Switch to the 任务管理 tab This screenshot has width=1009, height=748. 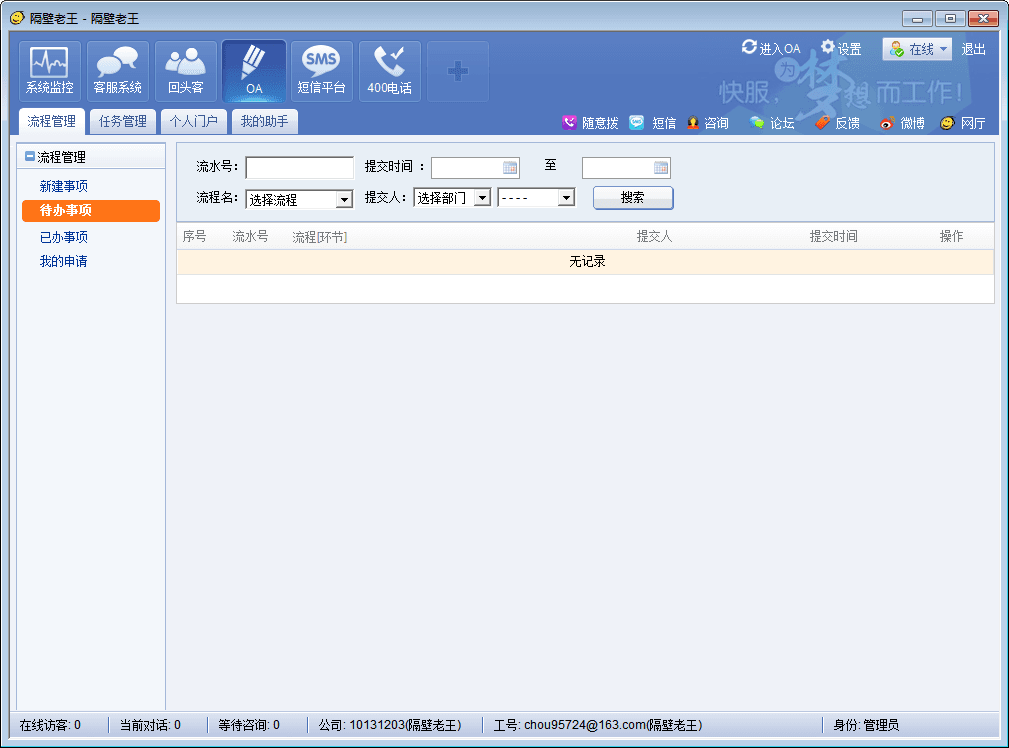pyautogui.click(x=125, y=121)
